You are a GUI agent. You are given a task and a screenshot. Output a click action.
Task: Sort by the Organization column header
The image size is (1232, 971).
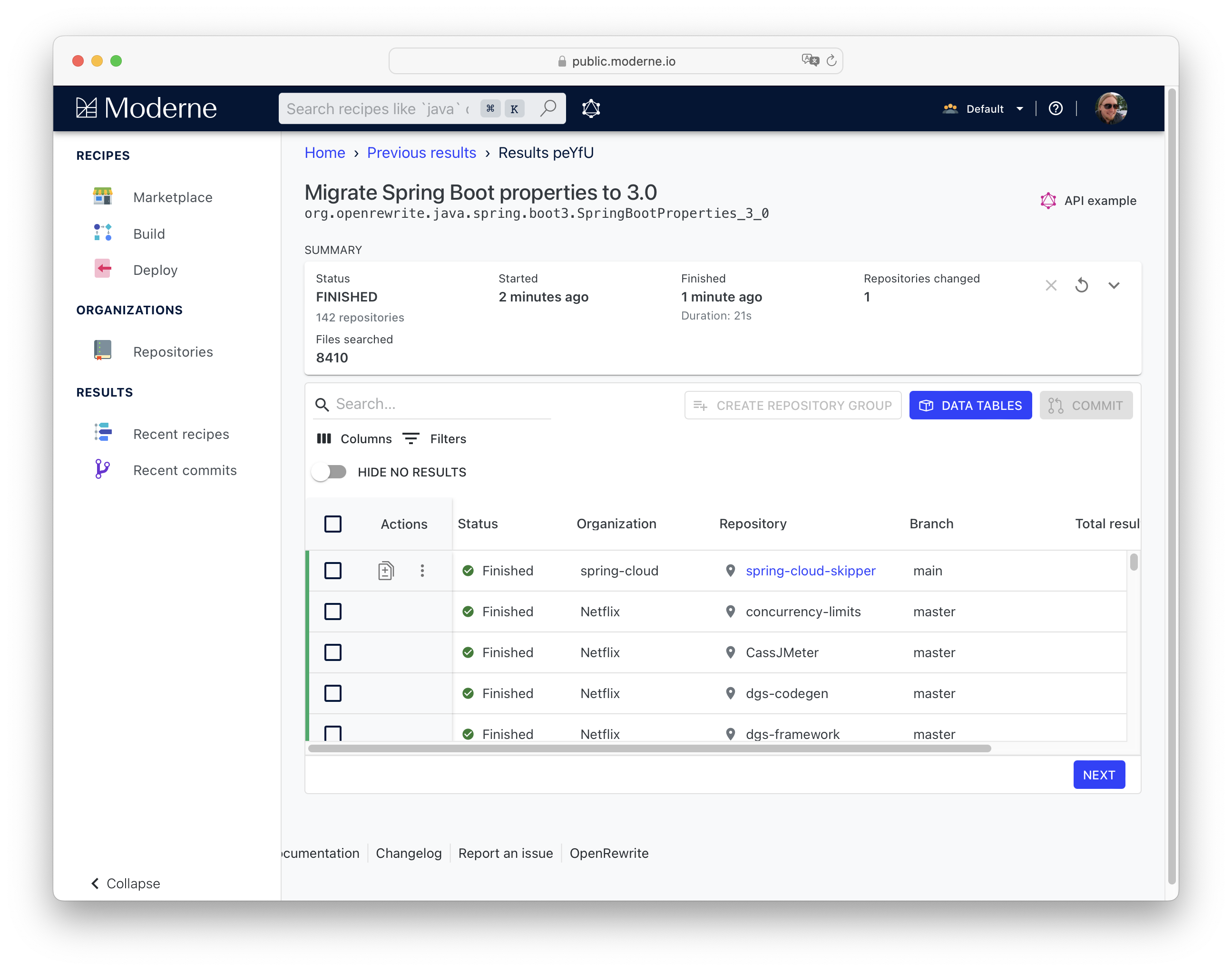[616, 524]
